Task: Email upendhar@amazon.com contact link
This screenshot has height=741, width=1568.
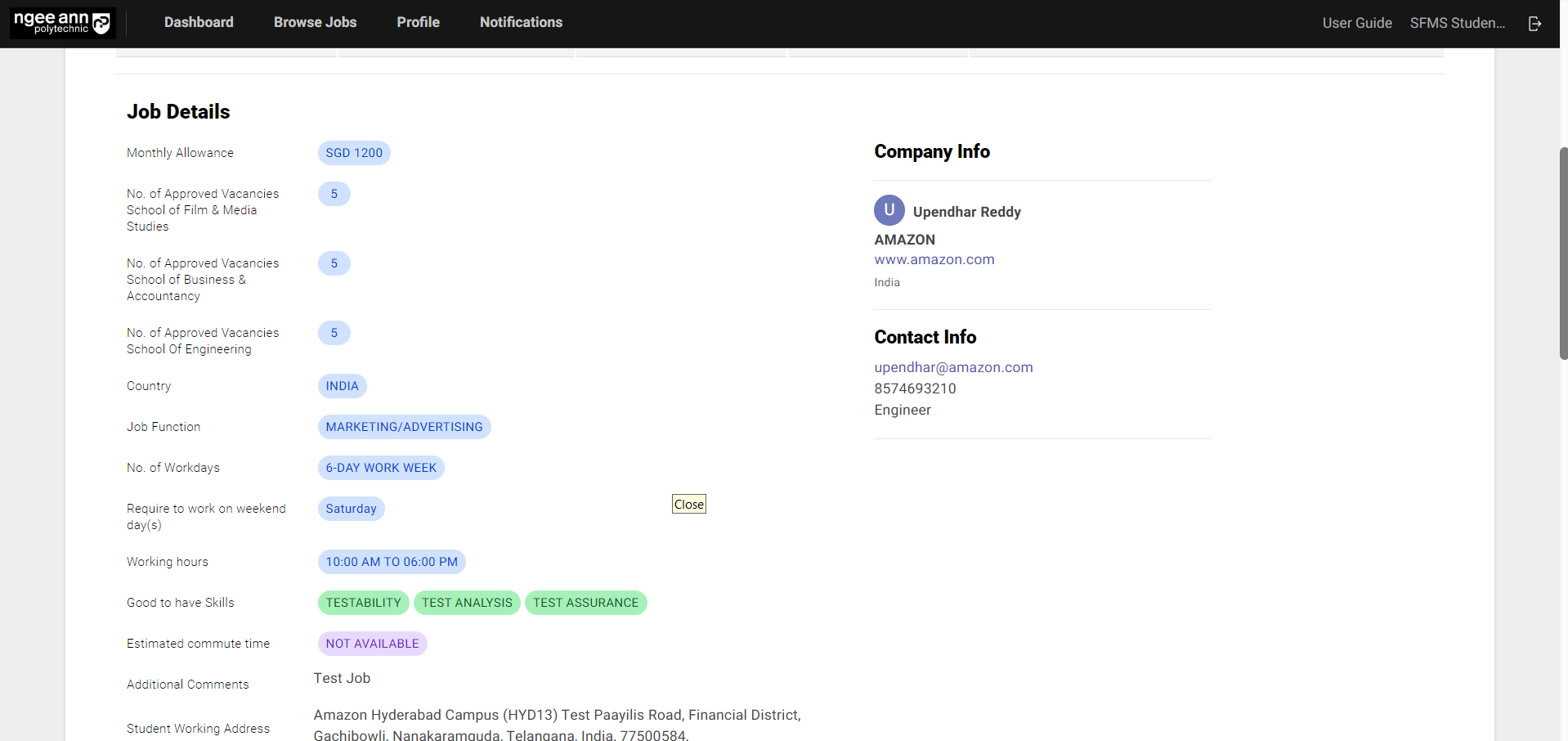Action: coord(953,368)
